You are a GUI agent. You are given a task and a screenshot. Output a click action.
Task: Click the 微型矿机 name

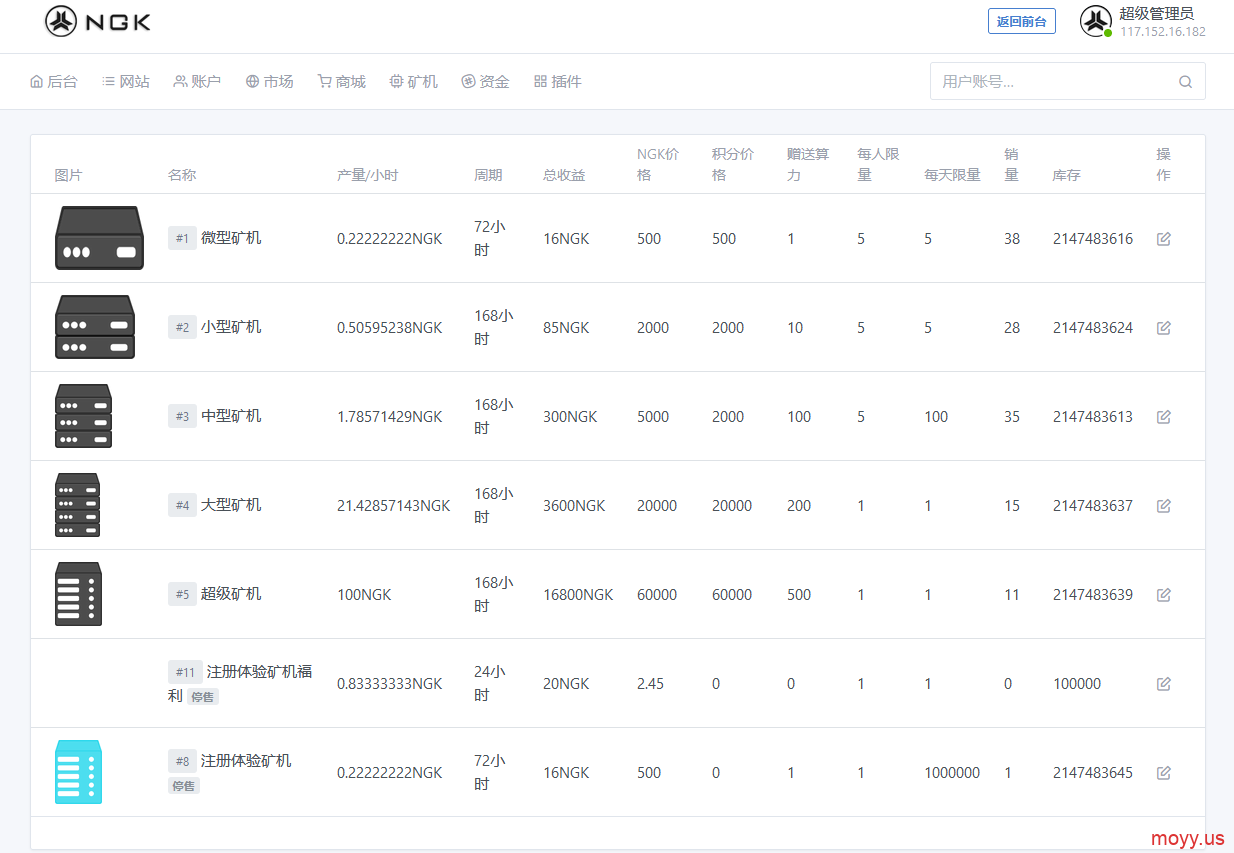tap(231, 238)
